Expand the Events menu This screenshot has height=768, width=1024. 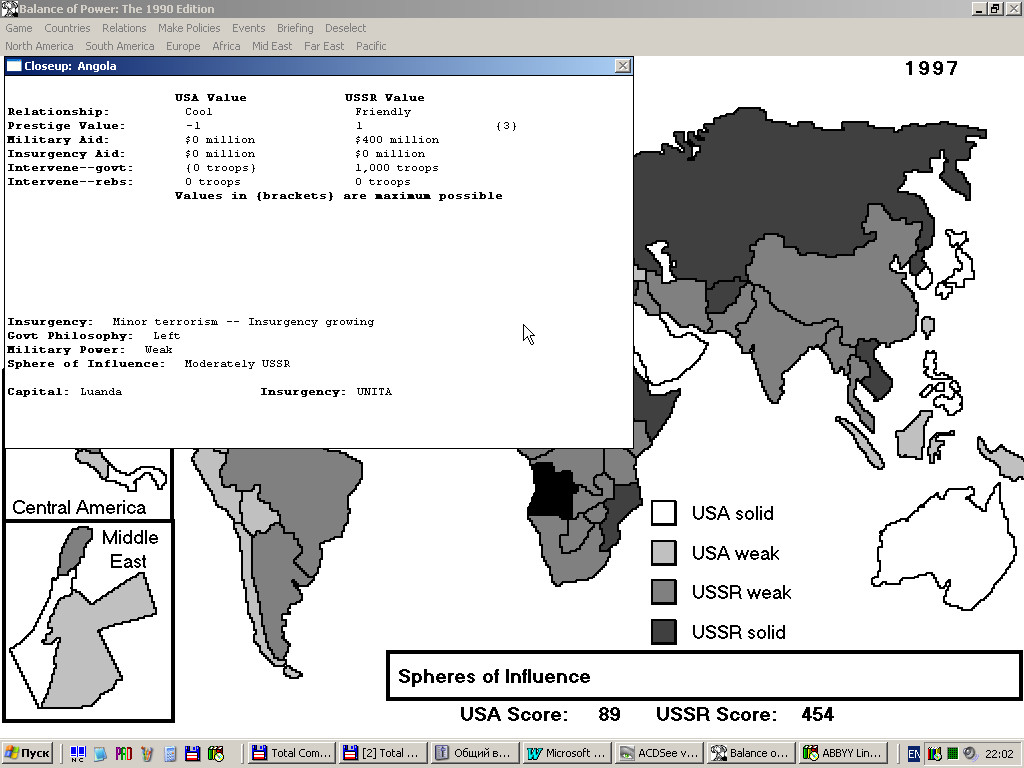click(x=248, y=28)
